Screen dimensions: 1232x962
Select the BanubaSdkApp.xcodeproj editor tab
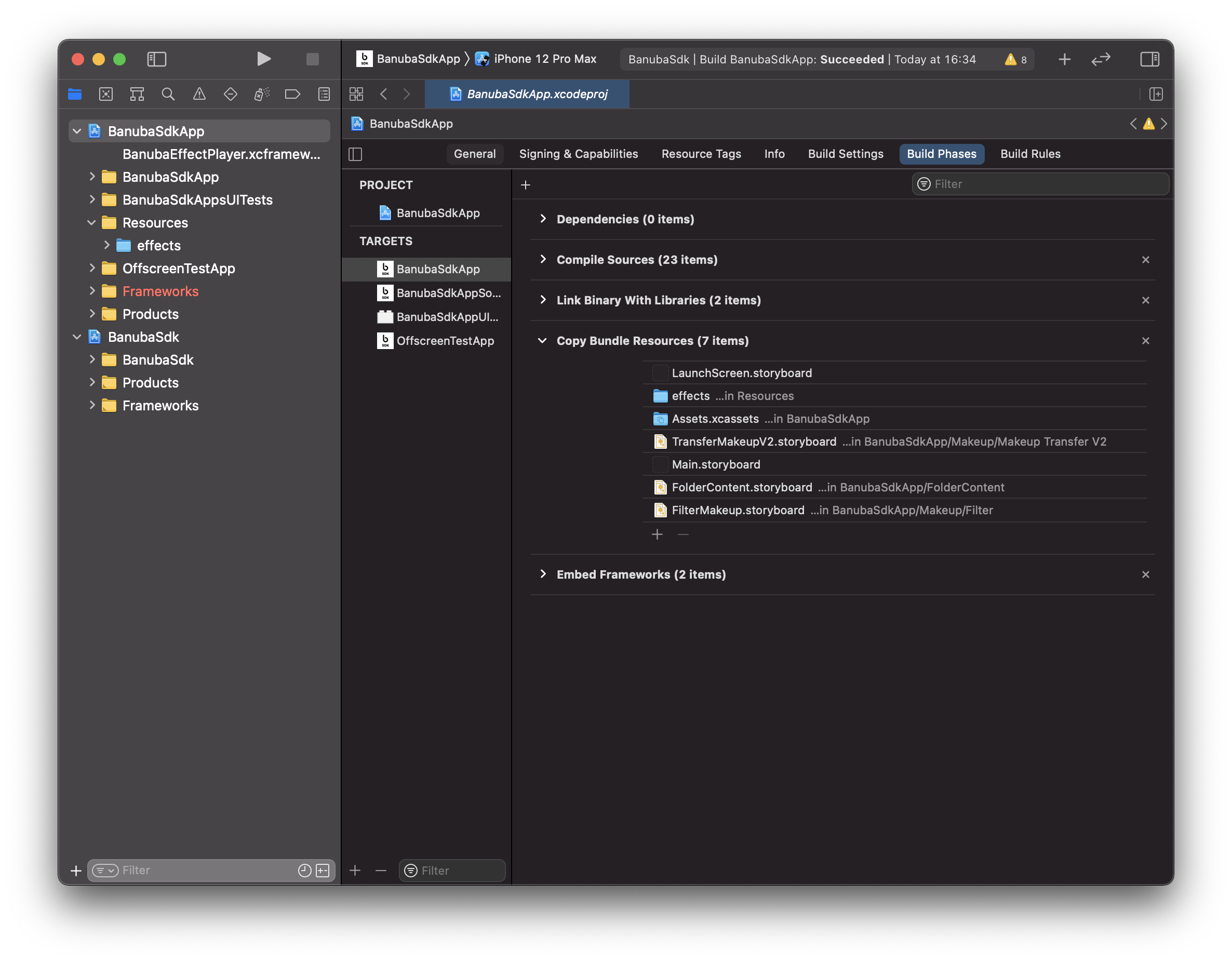coord(527,94)
